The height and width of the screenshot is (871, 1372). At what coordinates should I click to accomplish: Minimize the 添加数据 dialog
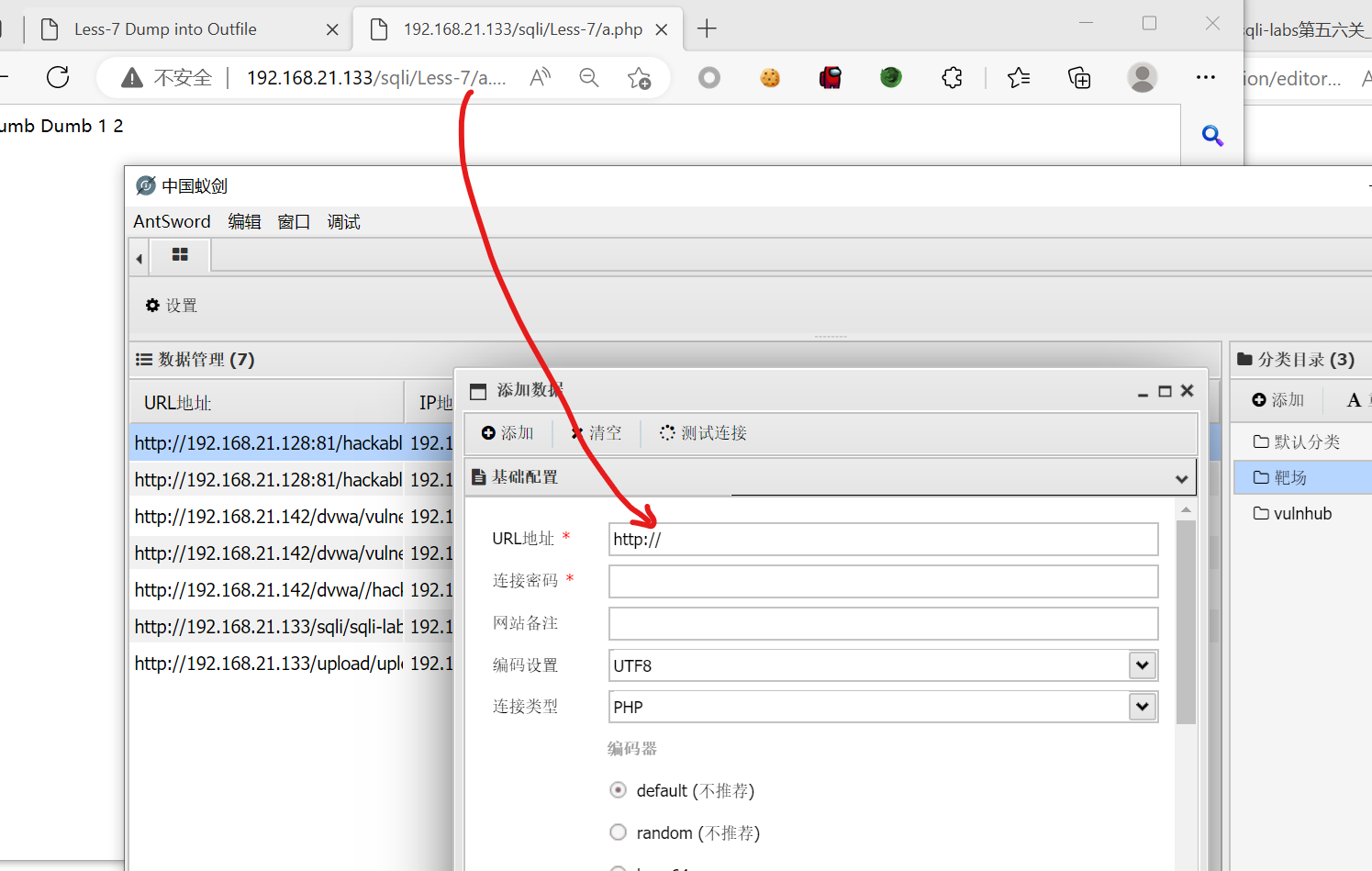coord(1143,393)
